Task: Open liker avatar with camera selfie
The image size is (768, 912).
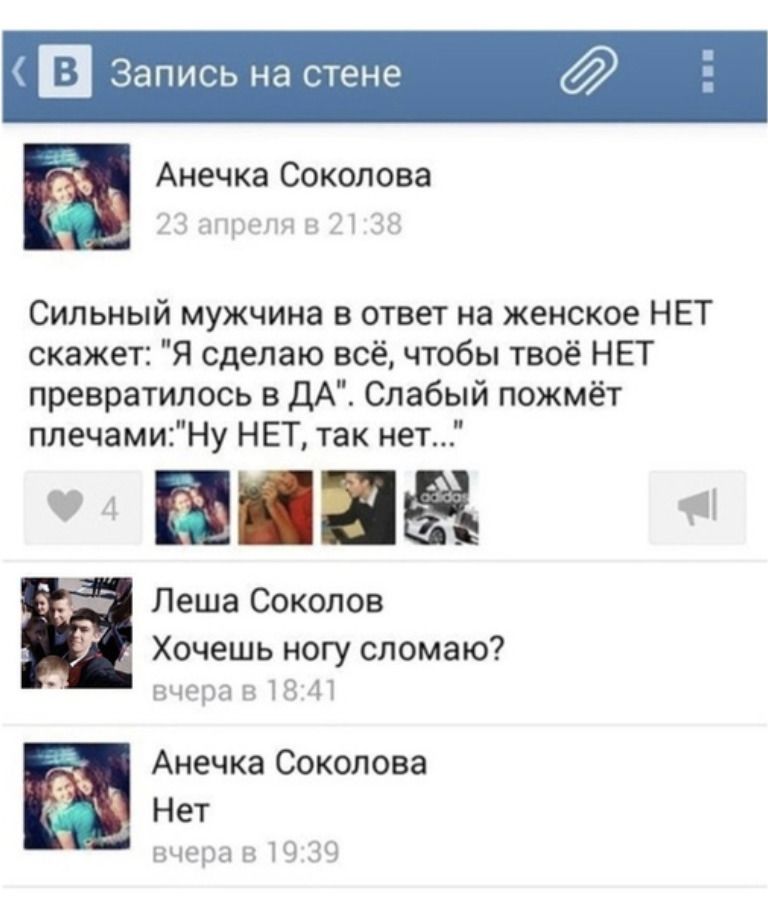Action: (x=275, y=508)
